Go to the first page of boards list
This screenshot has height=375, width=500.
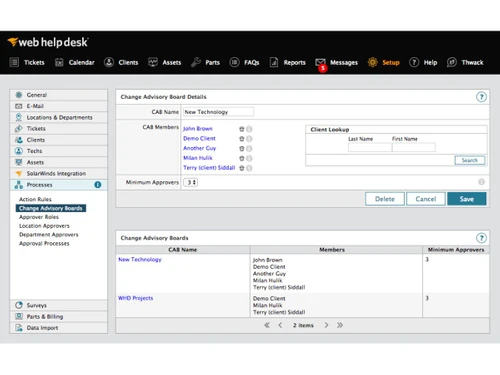point(267,325)
